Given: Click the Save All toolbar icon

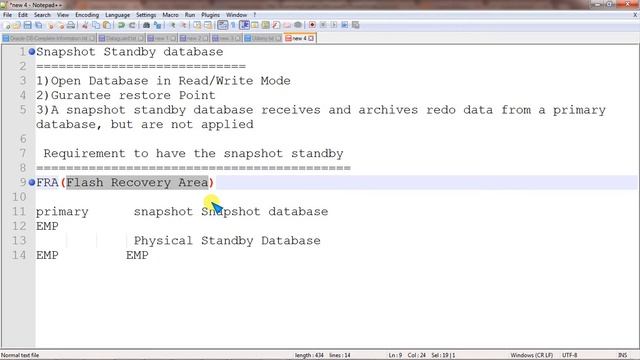Looking at the screenshot, I should click(x=39, y=25).
